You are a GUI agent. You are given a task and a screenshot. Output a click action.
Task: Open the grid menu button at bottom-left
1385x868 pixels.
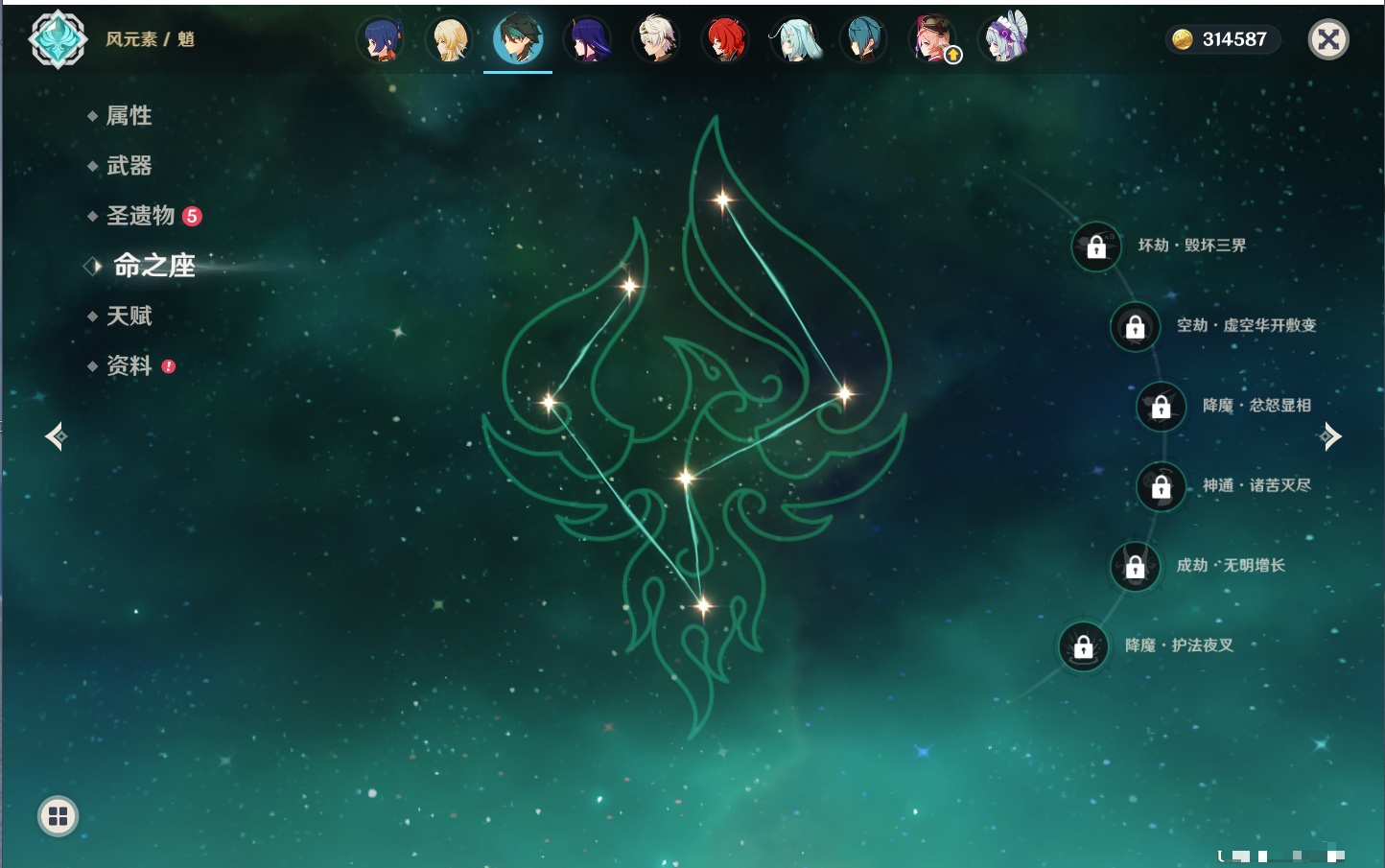[x=59, y=816]
